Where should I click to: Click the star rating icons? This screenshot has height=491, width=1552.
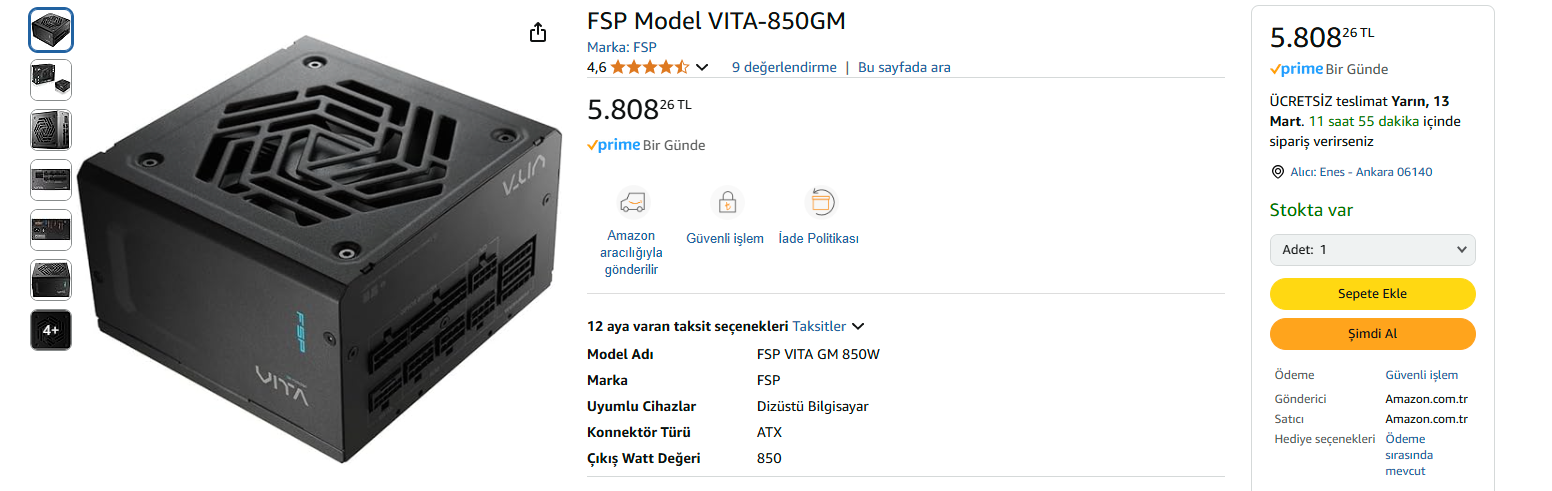pyautogui.click(x=649, y=67)
